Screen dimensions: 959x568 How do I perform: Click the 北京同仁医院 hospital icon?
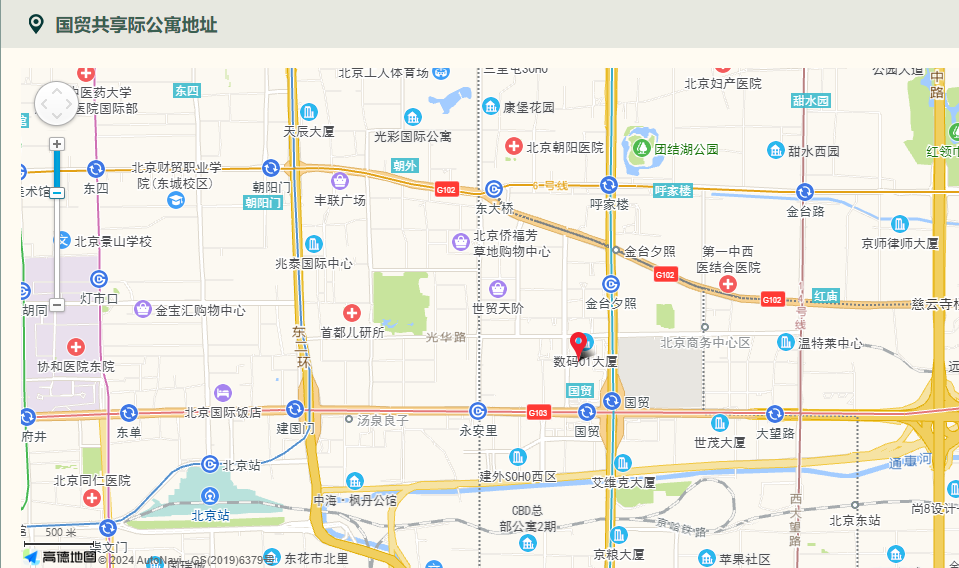tap(92, 498)
